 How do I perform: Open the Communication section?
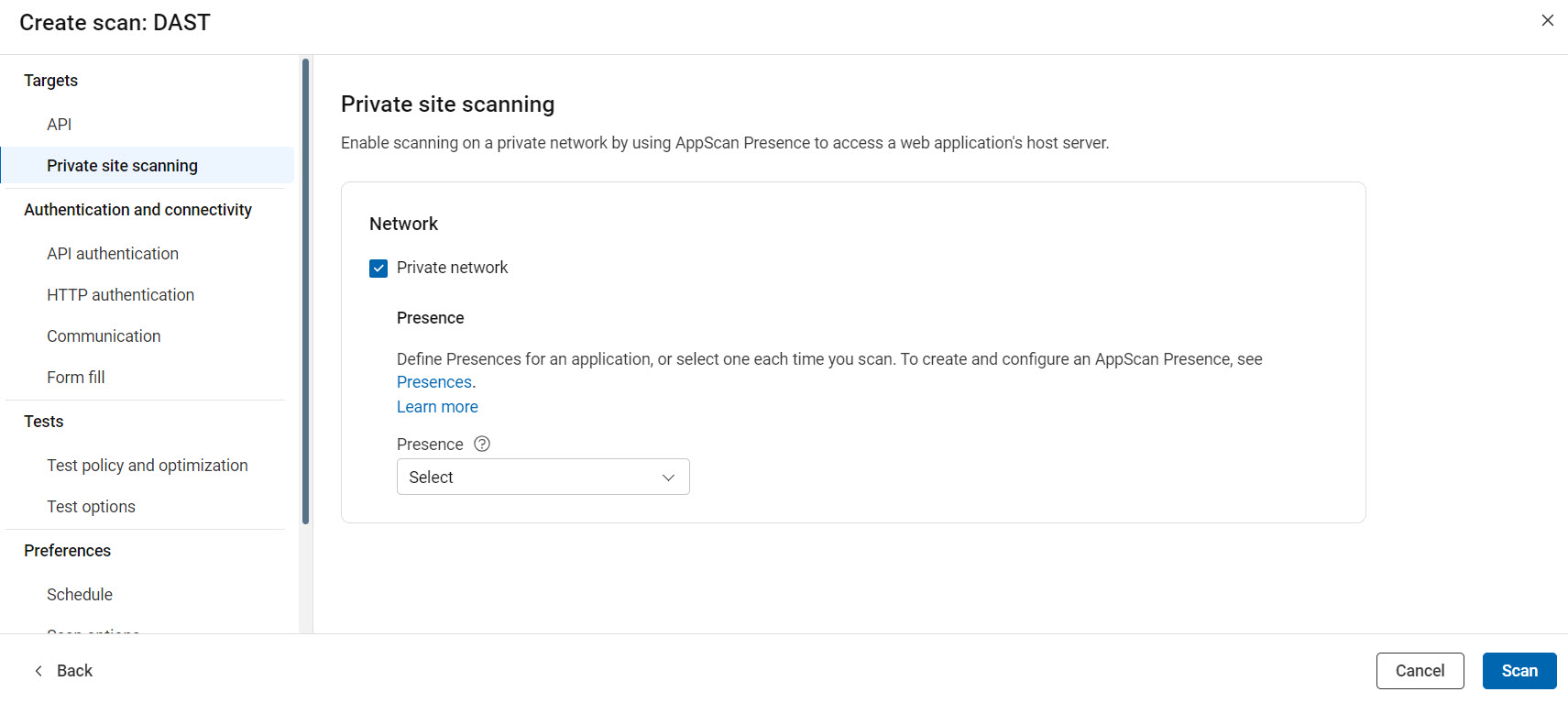(x=104, y=335)
